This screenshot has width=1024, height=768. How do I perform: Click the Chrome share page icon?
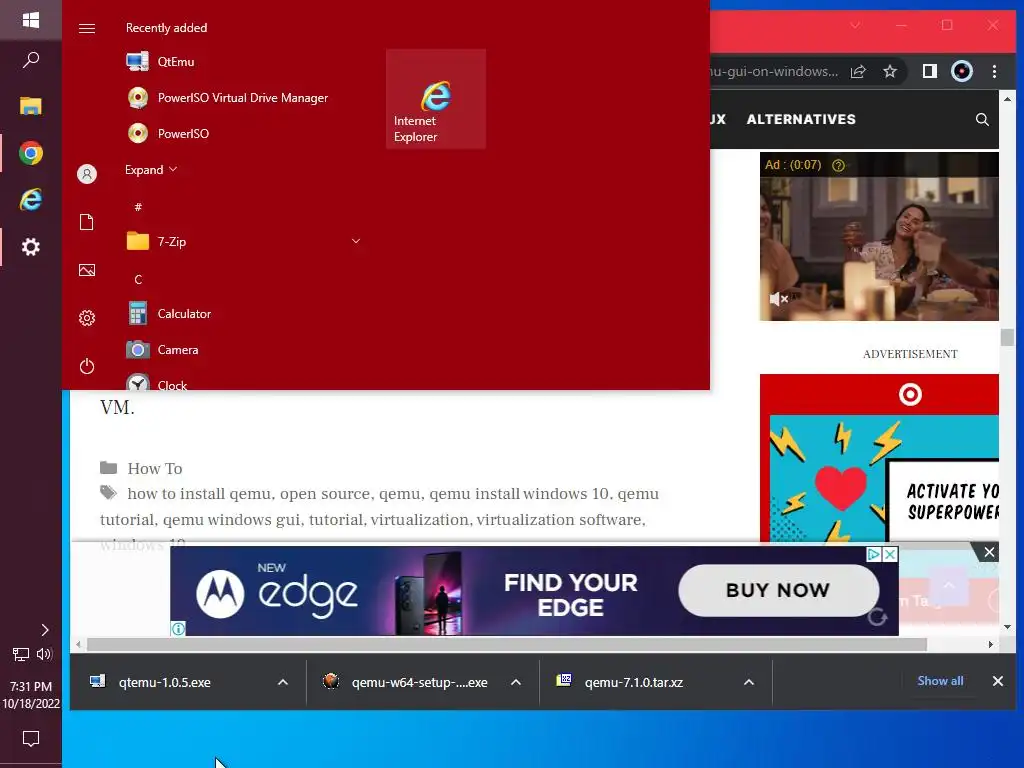click(858, 71)
